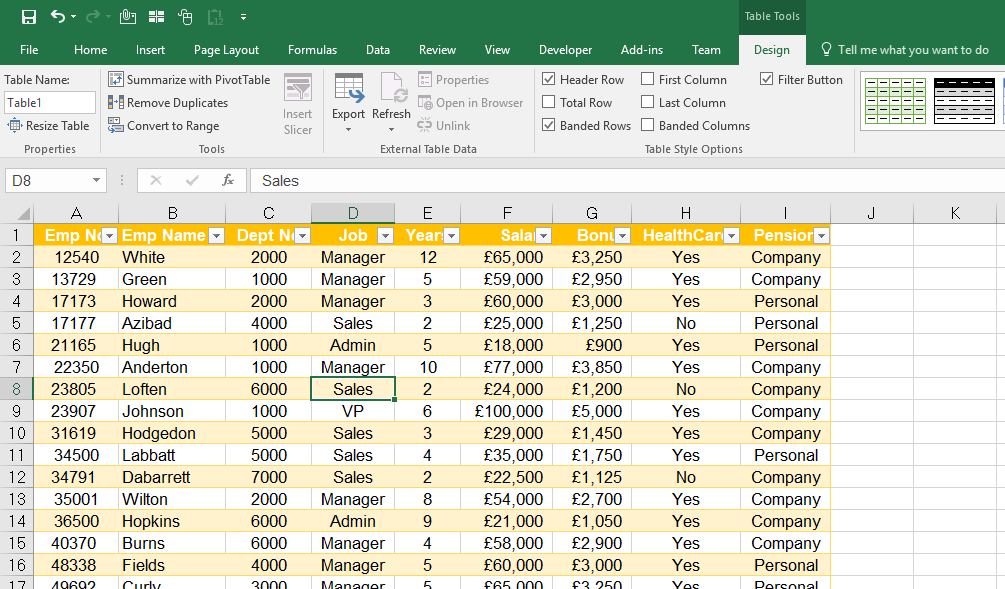
Task: Enable the Total Row checkbox
Action: 549,102
